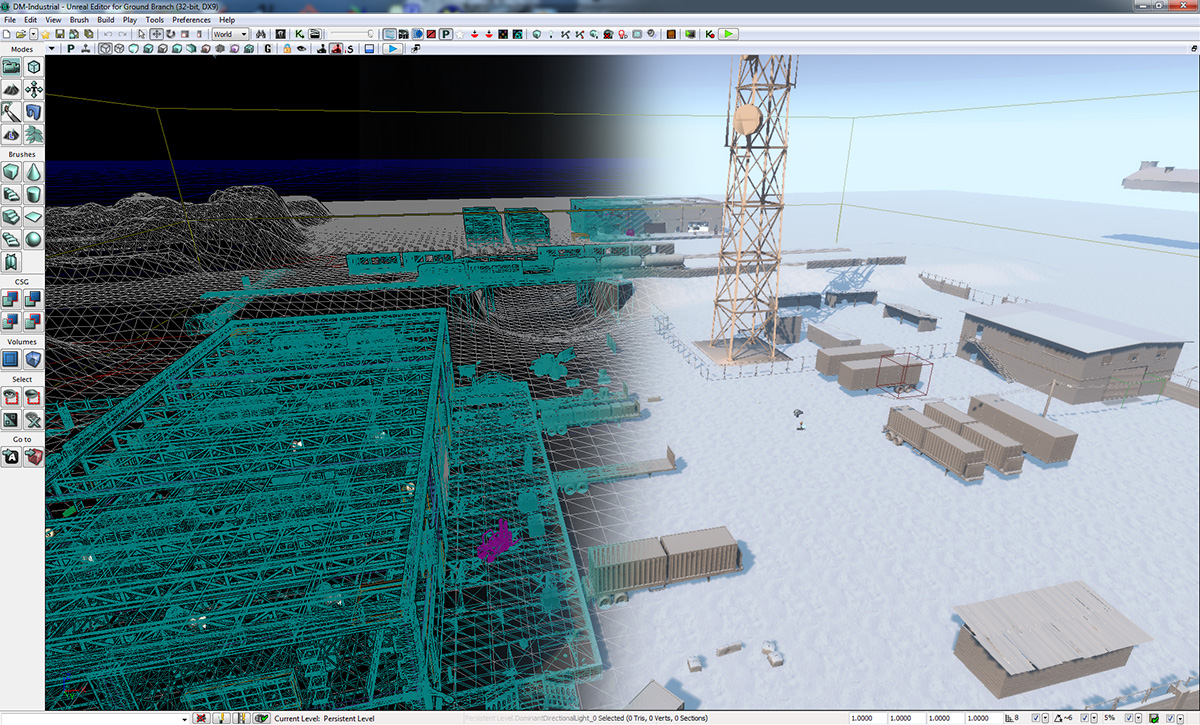1200x725 pixels.
Task: Activate the translate move widget tool
Action: [157, 34]
